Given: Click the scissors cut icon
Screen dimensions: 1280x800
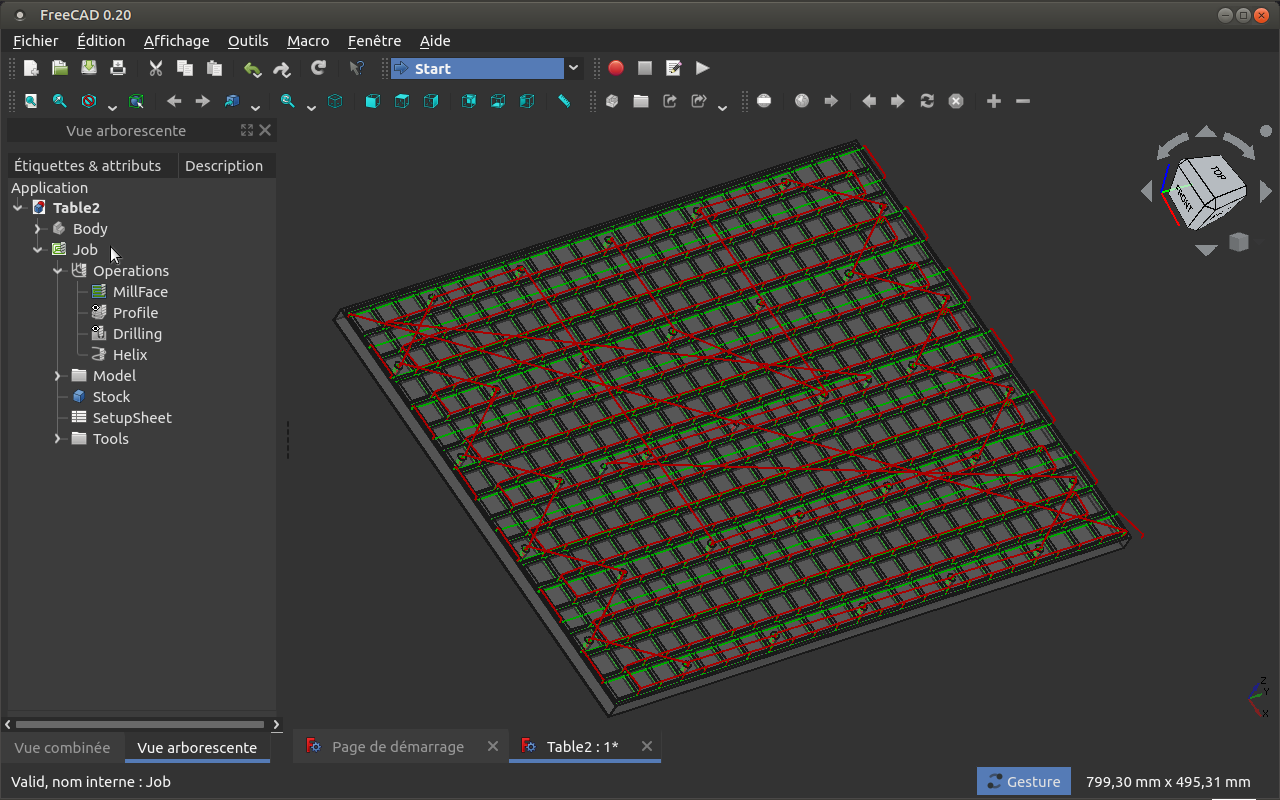Looking at the screenshot, I should tap(156, 68).
